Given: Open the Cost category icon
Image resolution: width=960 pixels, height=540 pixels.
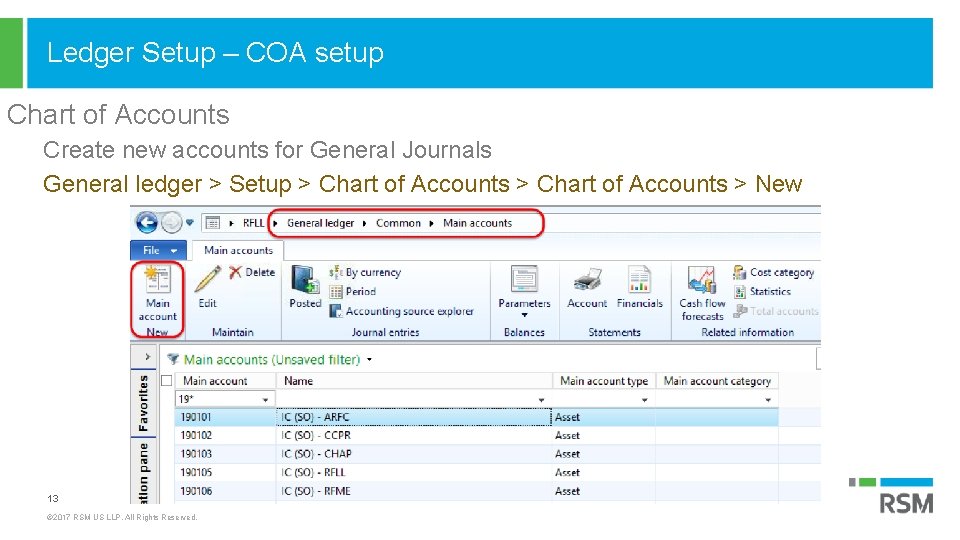Looking at the screenshot, I should [x=774, y=272].
